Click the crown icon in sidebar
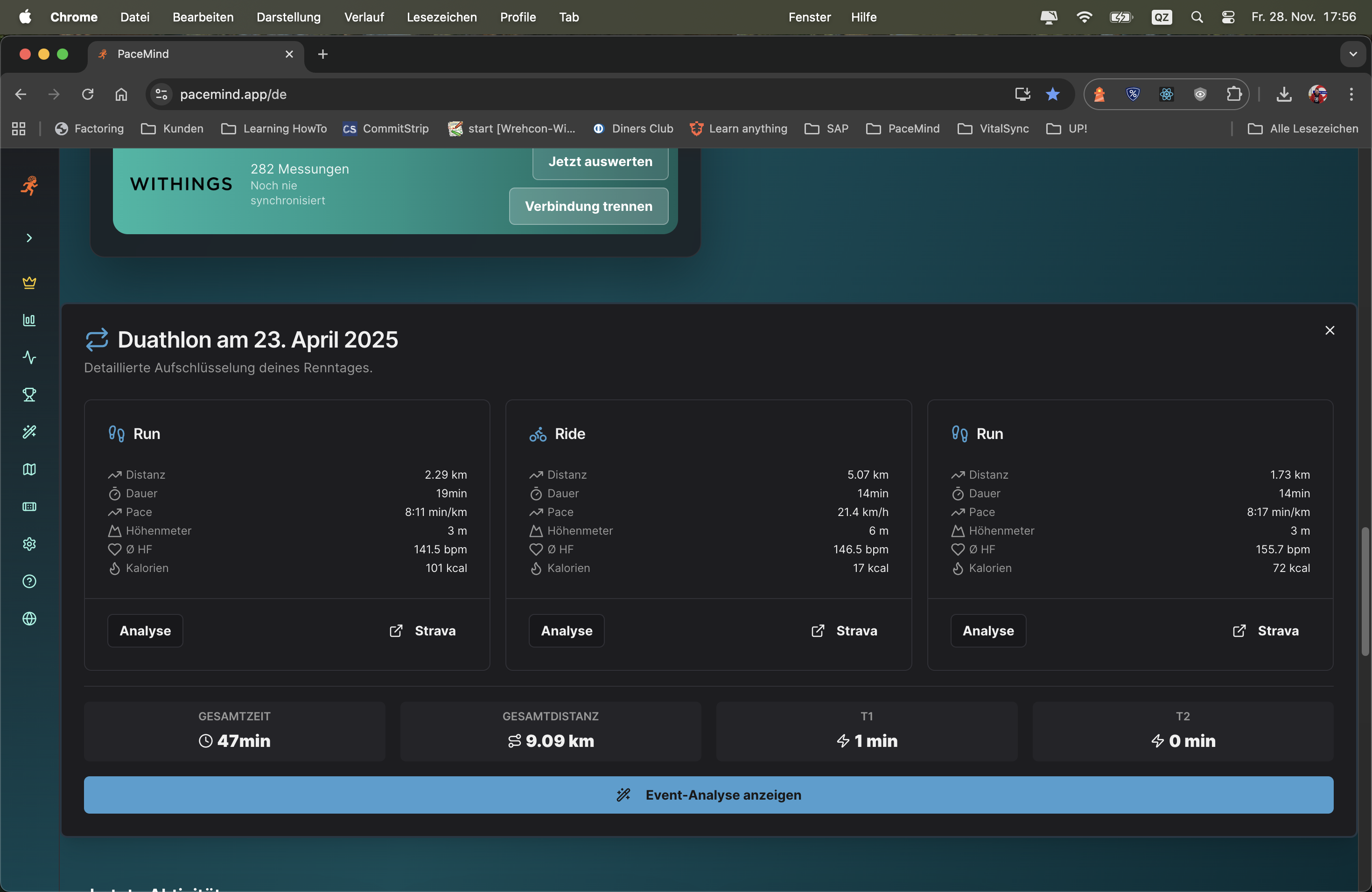The height and width of the screenshot is (892, 1372). click(x=29, y=282)
